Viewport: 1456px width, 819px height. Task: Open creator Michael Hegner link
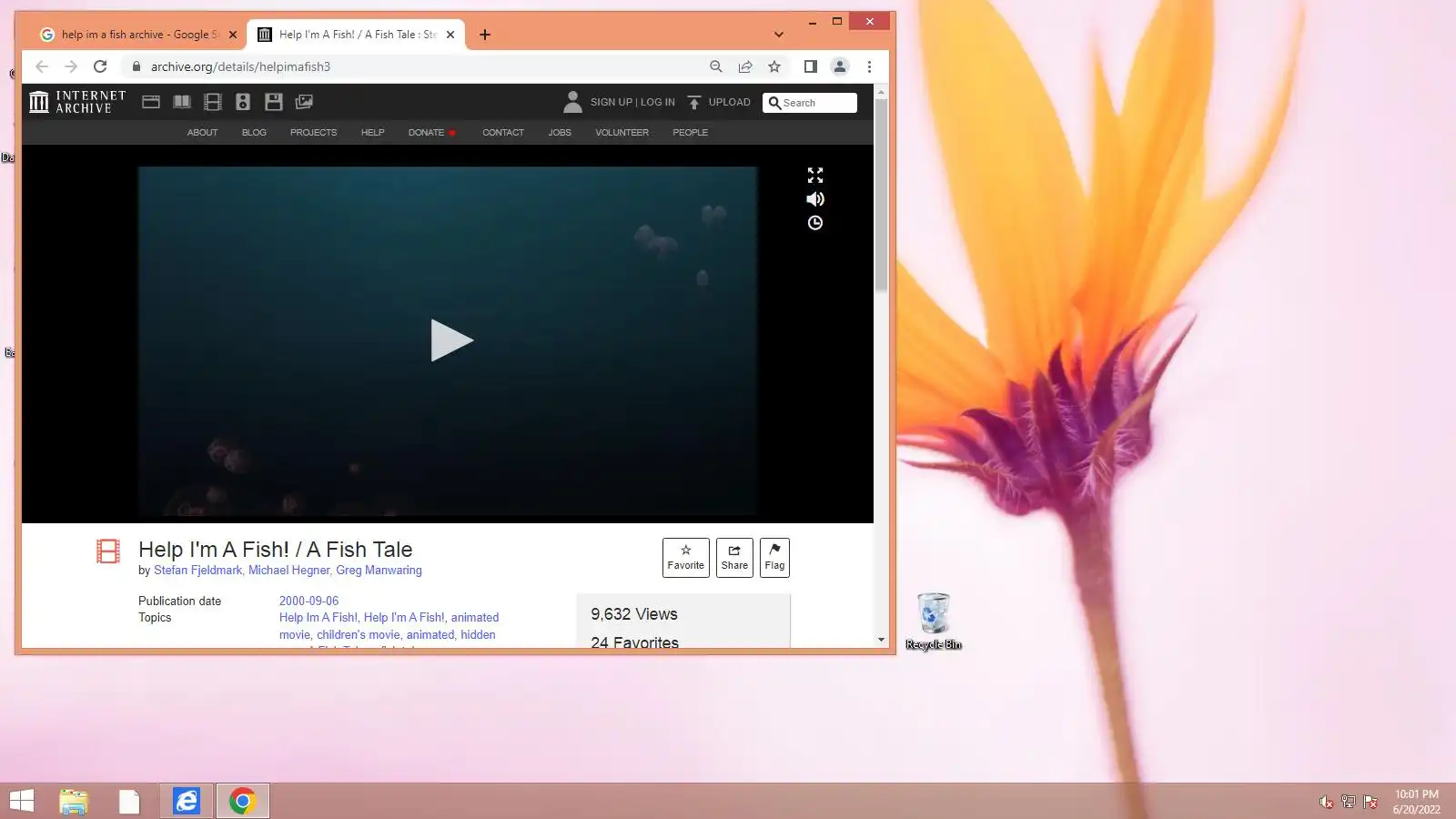click(288, 571)
